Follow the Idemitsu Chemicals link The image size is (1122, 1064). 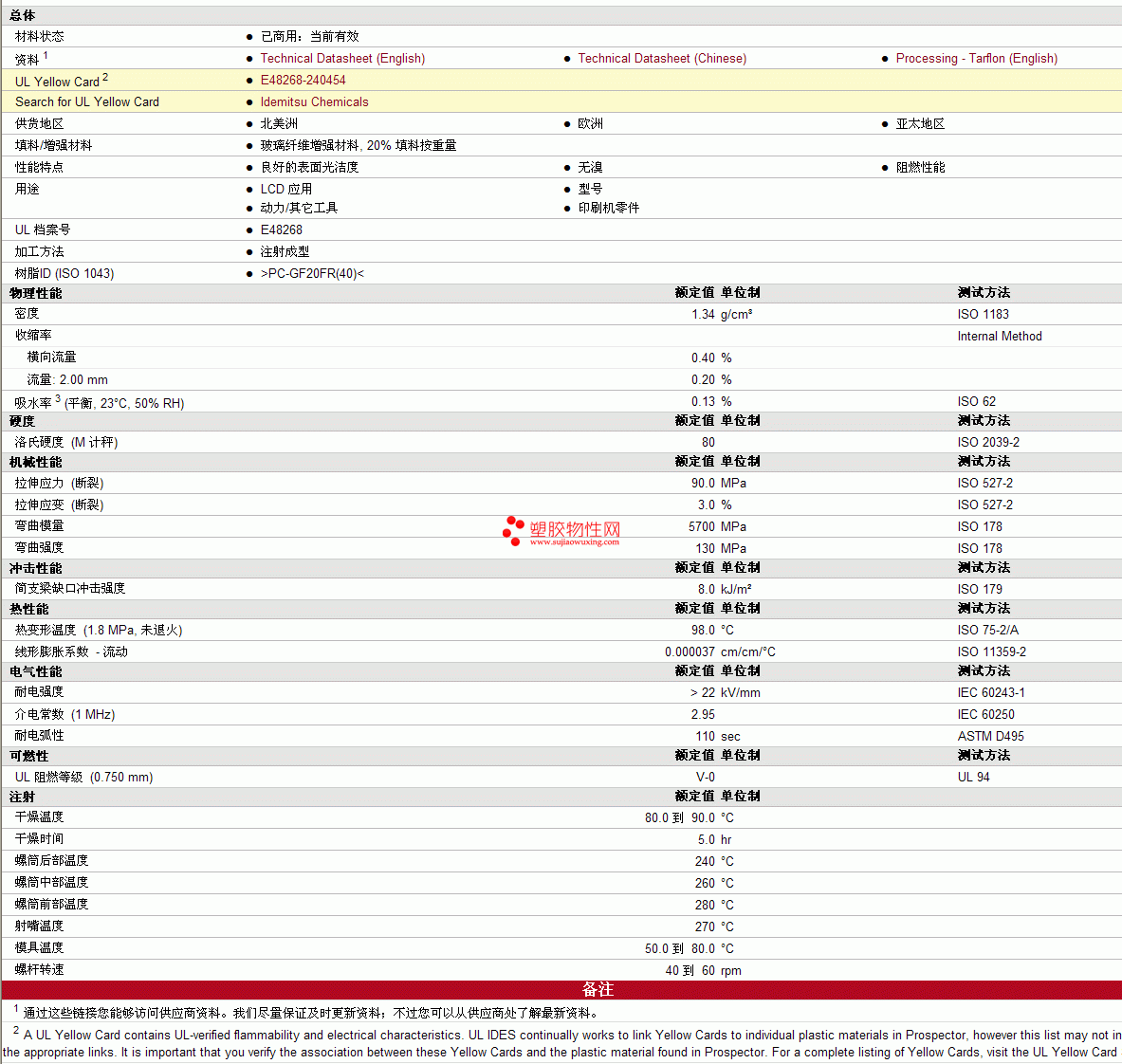(x=314, y=102)
